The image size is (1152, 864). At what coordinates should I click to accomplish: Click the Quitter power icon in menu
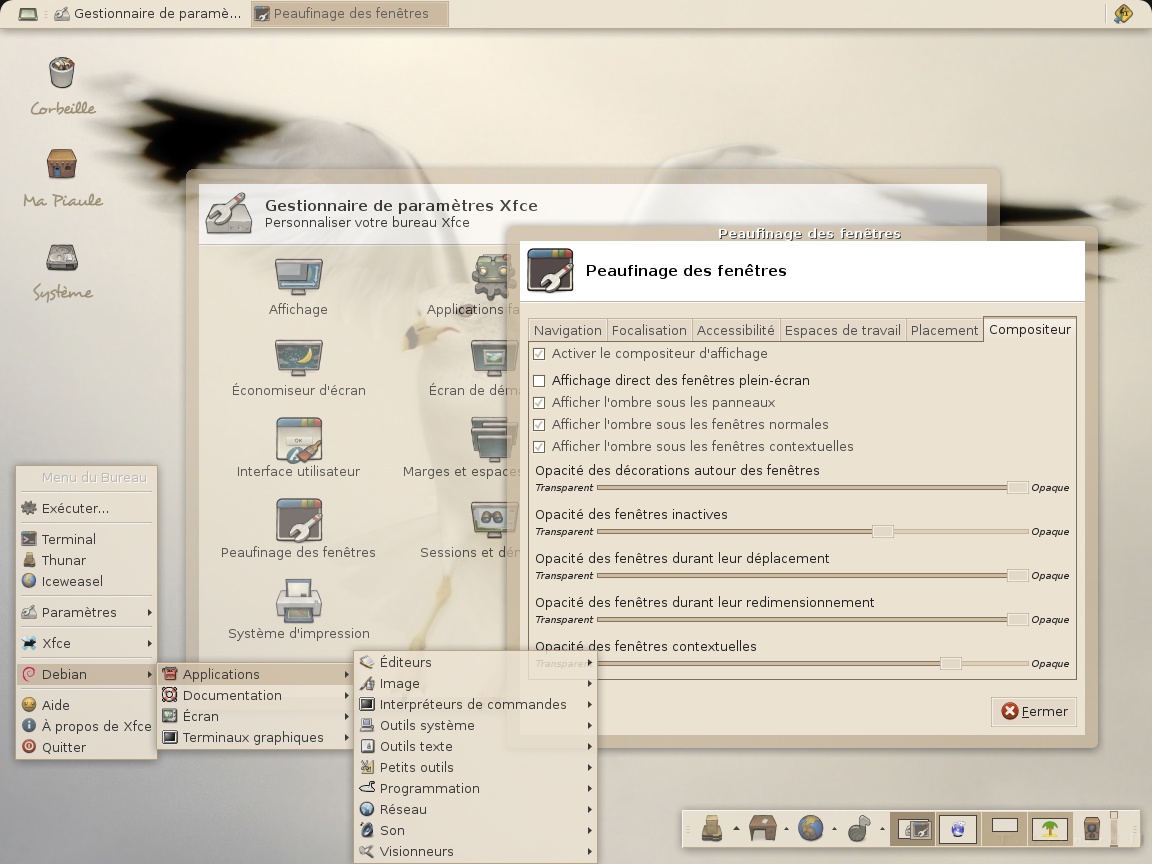(29, 746)
